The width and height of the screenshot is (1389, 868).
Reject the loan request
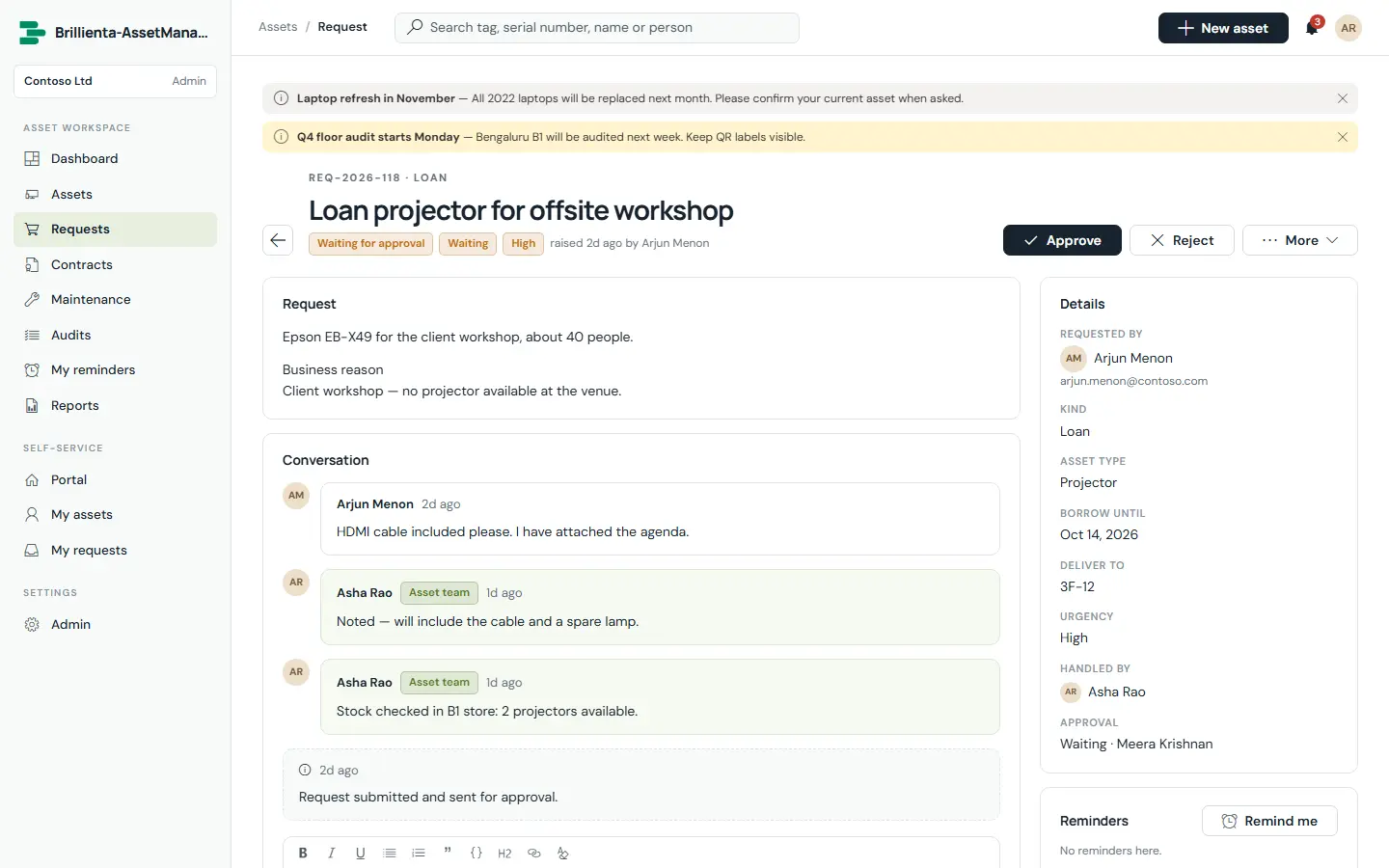(x=1182, y=240)
